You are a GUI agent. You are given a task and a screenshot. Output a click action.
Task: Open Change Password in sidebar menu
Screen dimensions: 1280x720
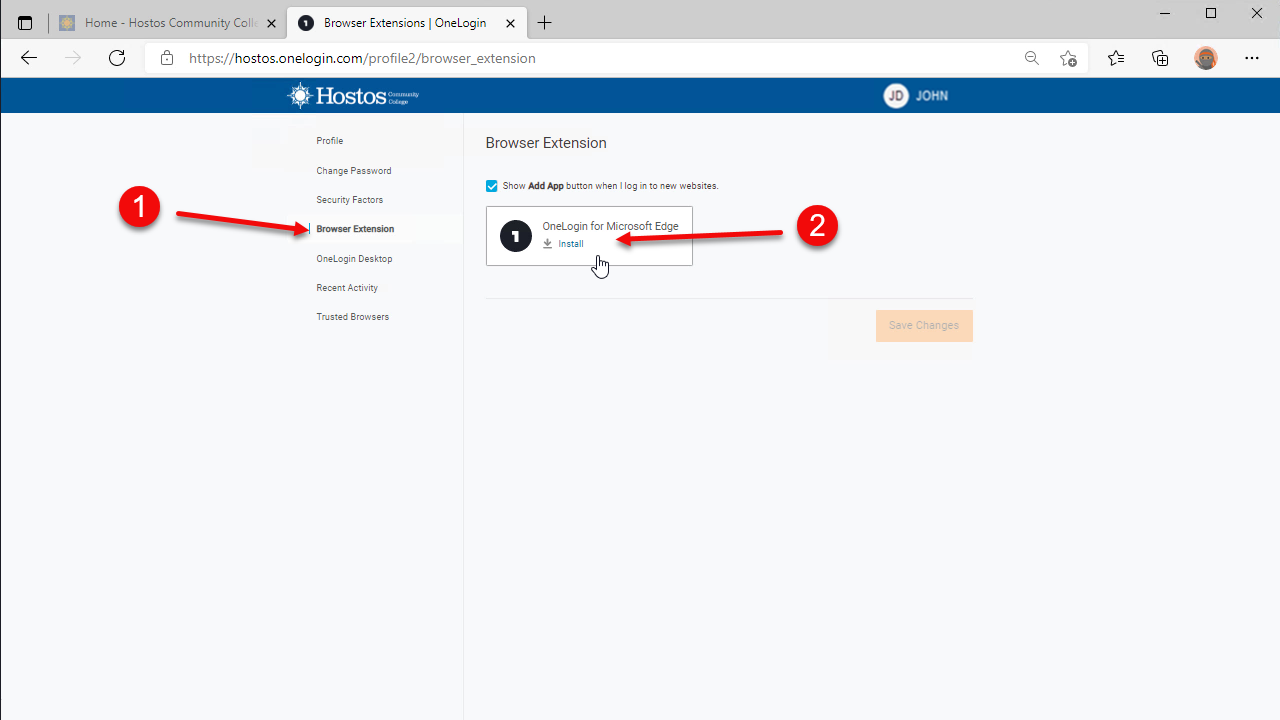354,171
